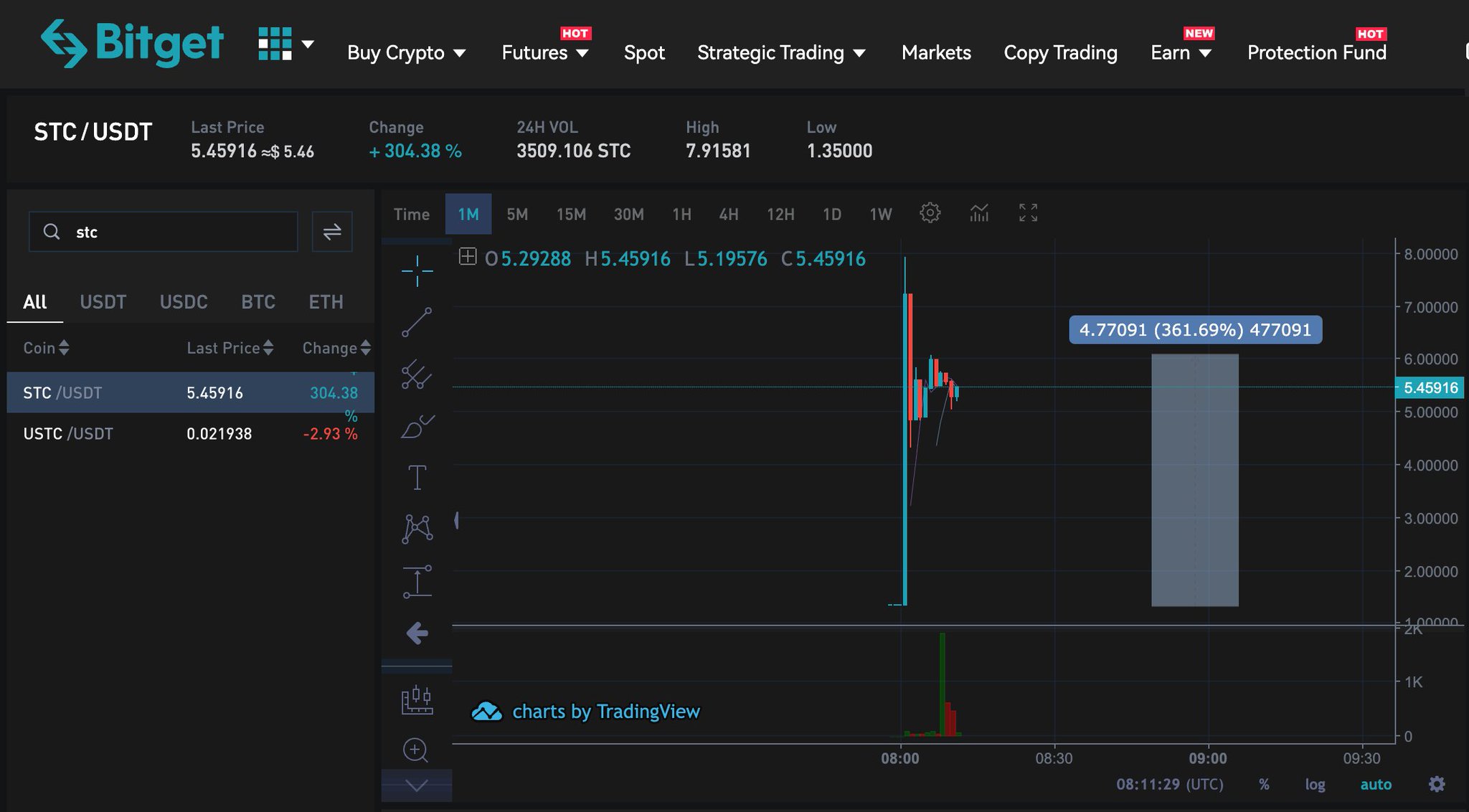Expand chart to fullscreen mode
Screen dimensions: 1469x812
1028,212
